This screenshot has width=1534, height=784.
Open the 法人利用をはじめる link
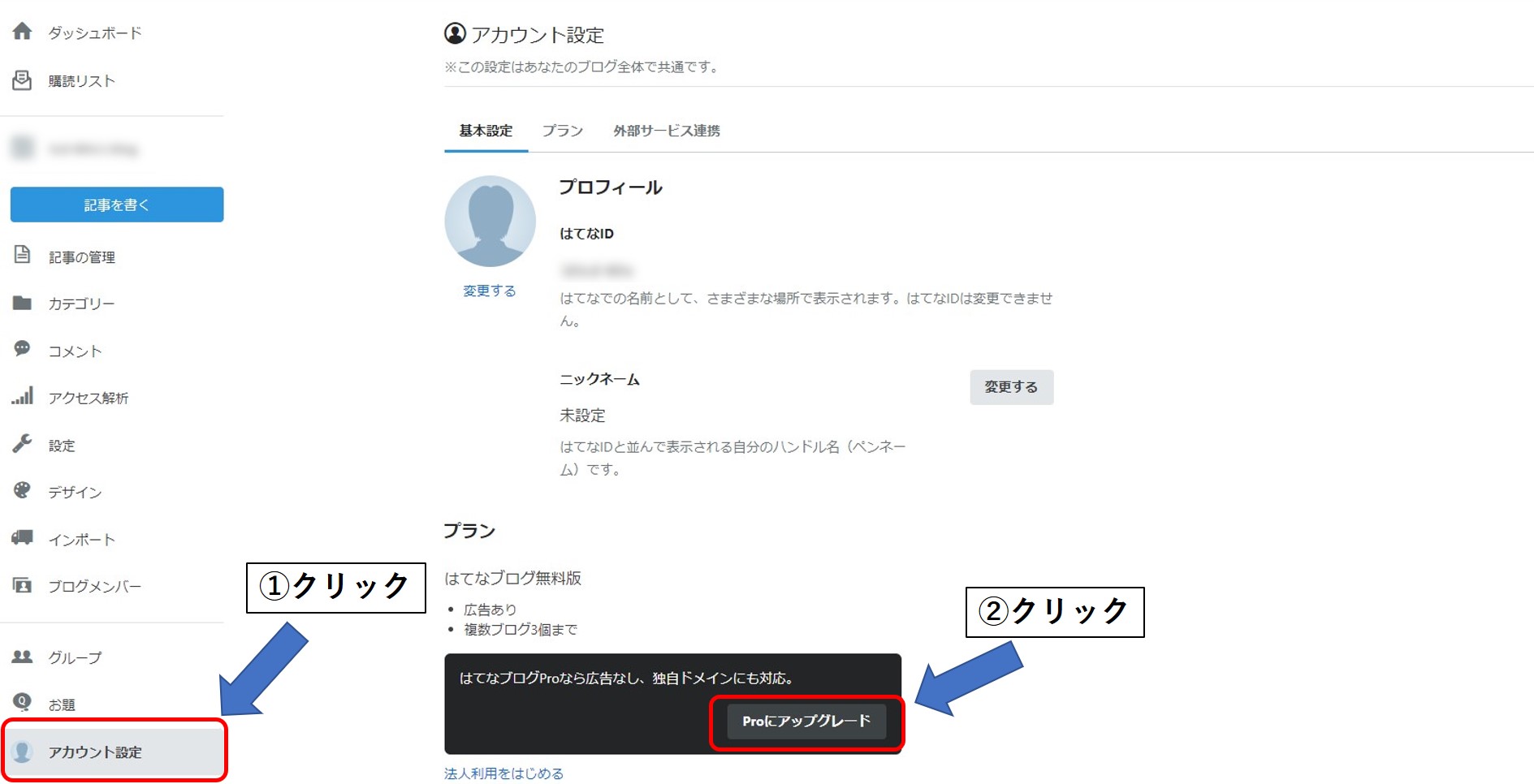point(503,773)
